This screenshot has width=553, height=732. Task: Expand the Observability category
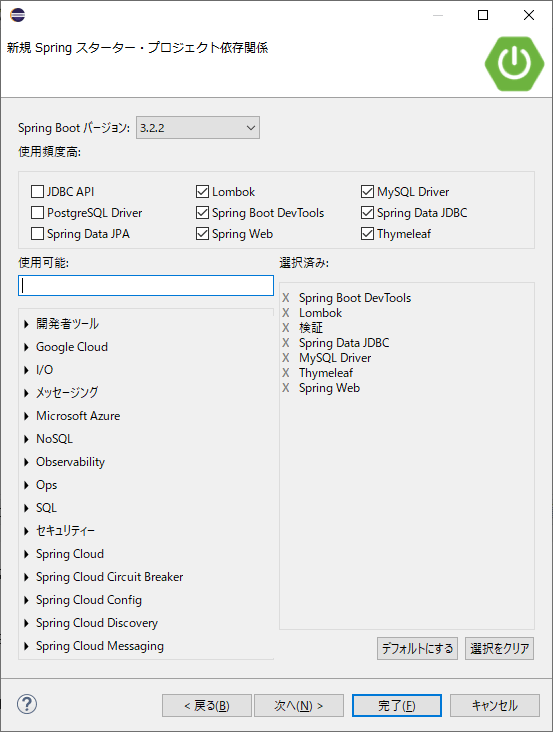(27, 462)
